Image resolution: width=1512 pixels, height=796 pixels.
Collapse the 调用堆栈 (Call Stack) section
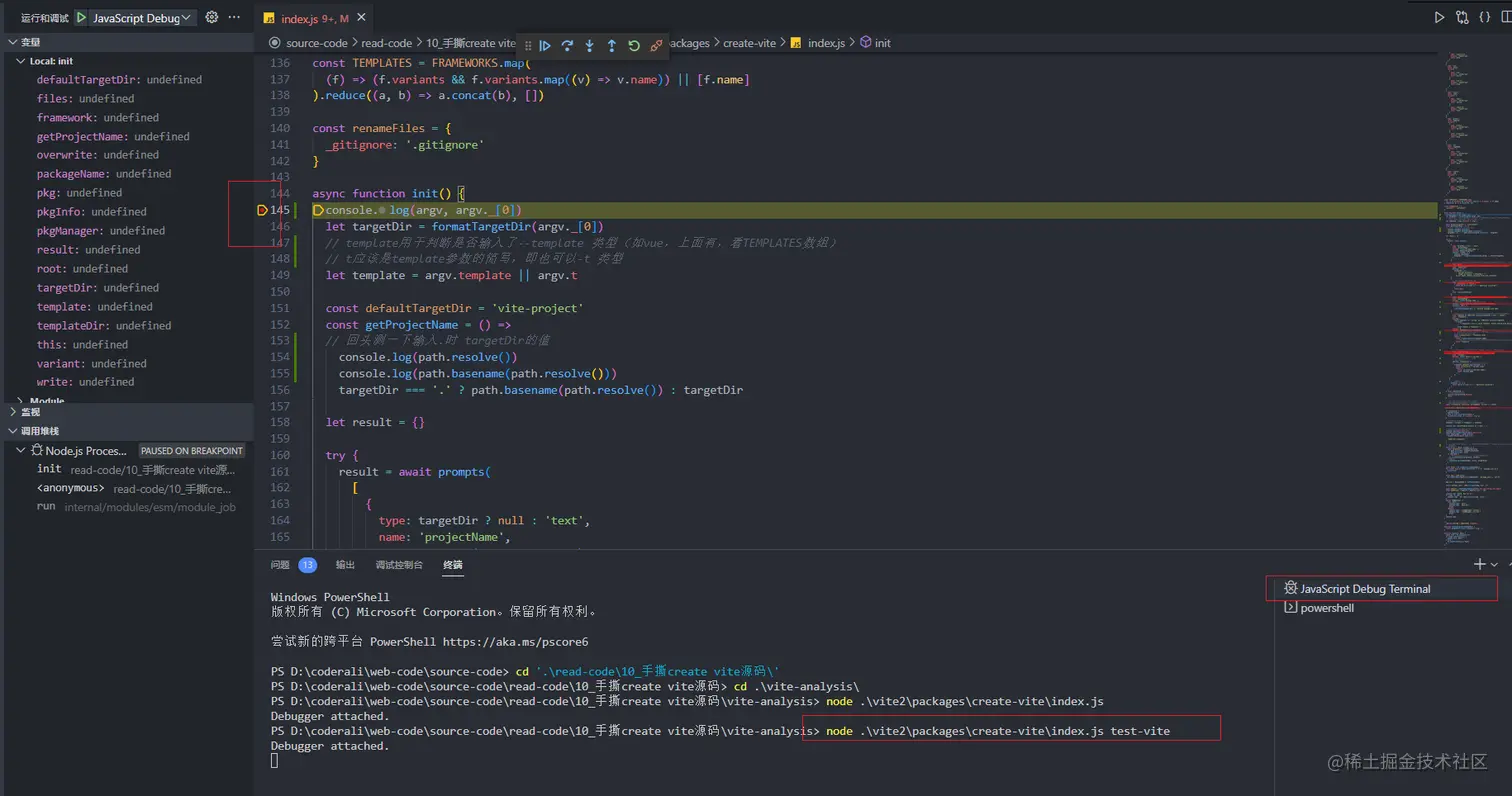[x=126, y=431]
